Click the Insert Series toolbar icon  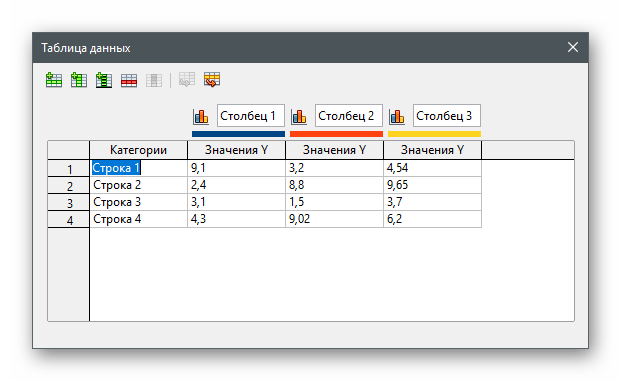pyautogui.click(x=79, y=80)
